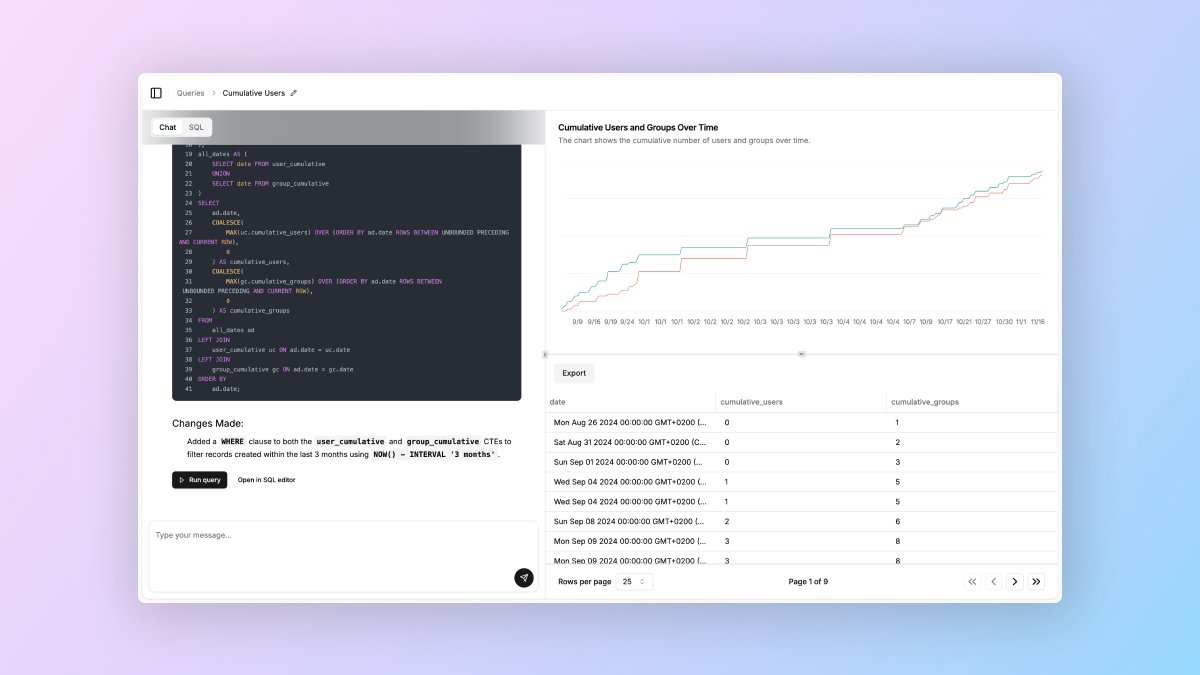
Task: Click the Changes Made heading
Action: click(207, 423)
